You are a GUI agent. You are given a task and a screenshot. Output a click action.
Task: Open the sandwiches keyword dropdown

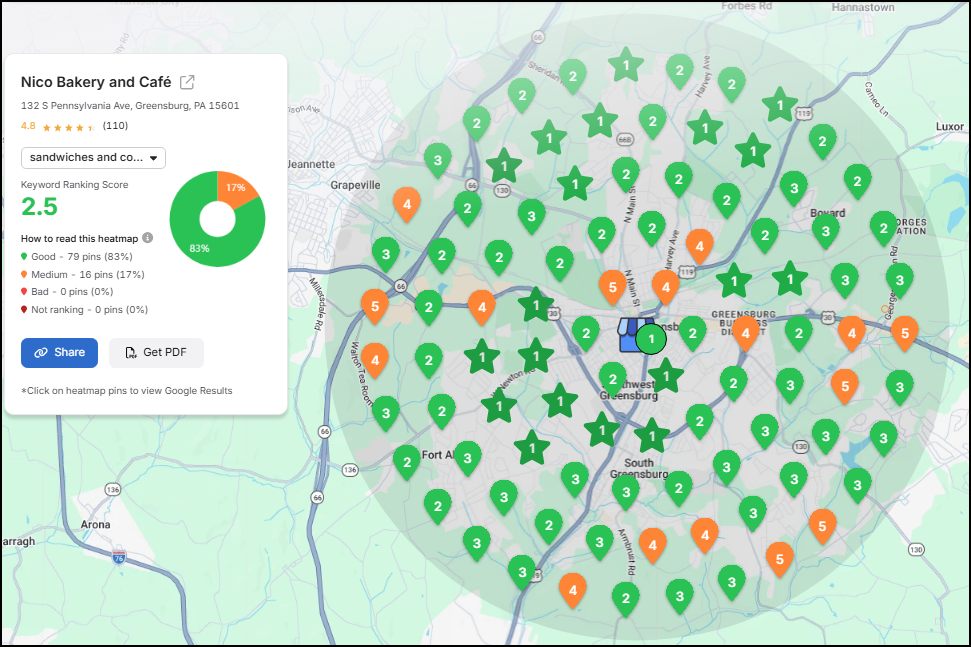coord(94,158)
